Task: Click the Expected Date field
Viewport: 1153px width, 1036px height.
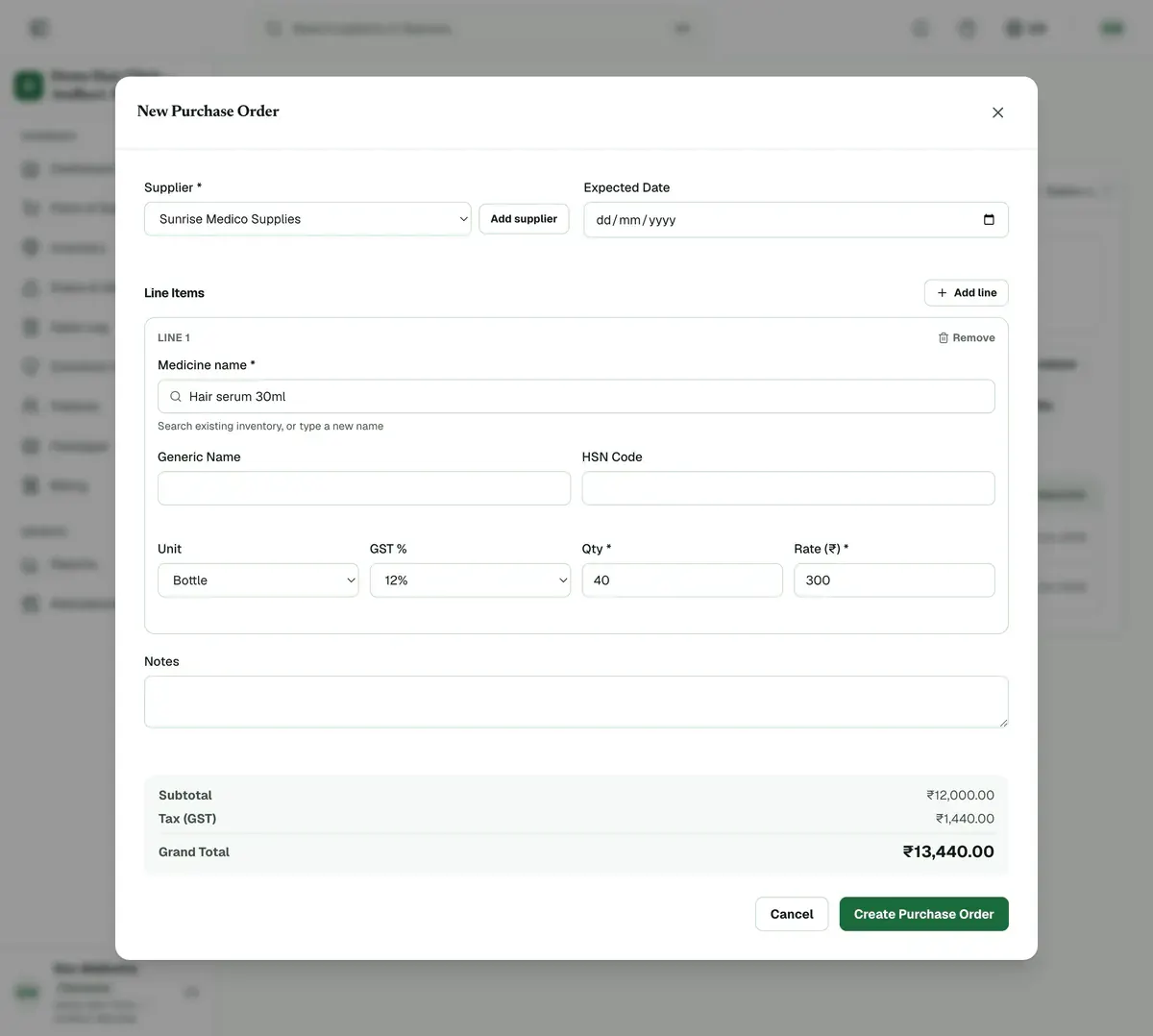Action: pos(796,220)
